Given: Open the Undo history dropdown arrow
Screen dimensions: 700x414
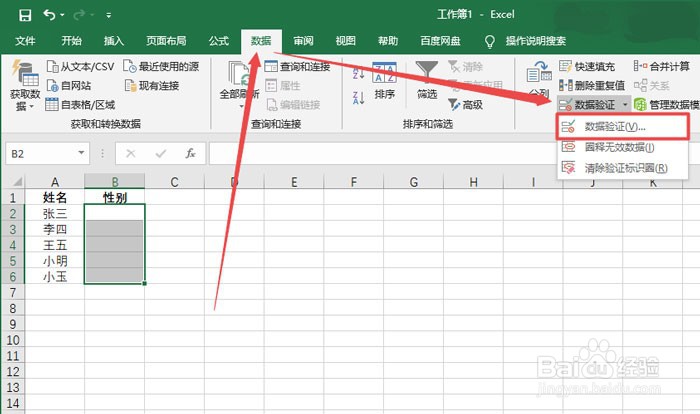Looking at the screenshot, I should [x=62, y=15].
